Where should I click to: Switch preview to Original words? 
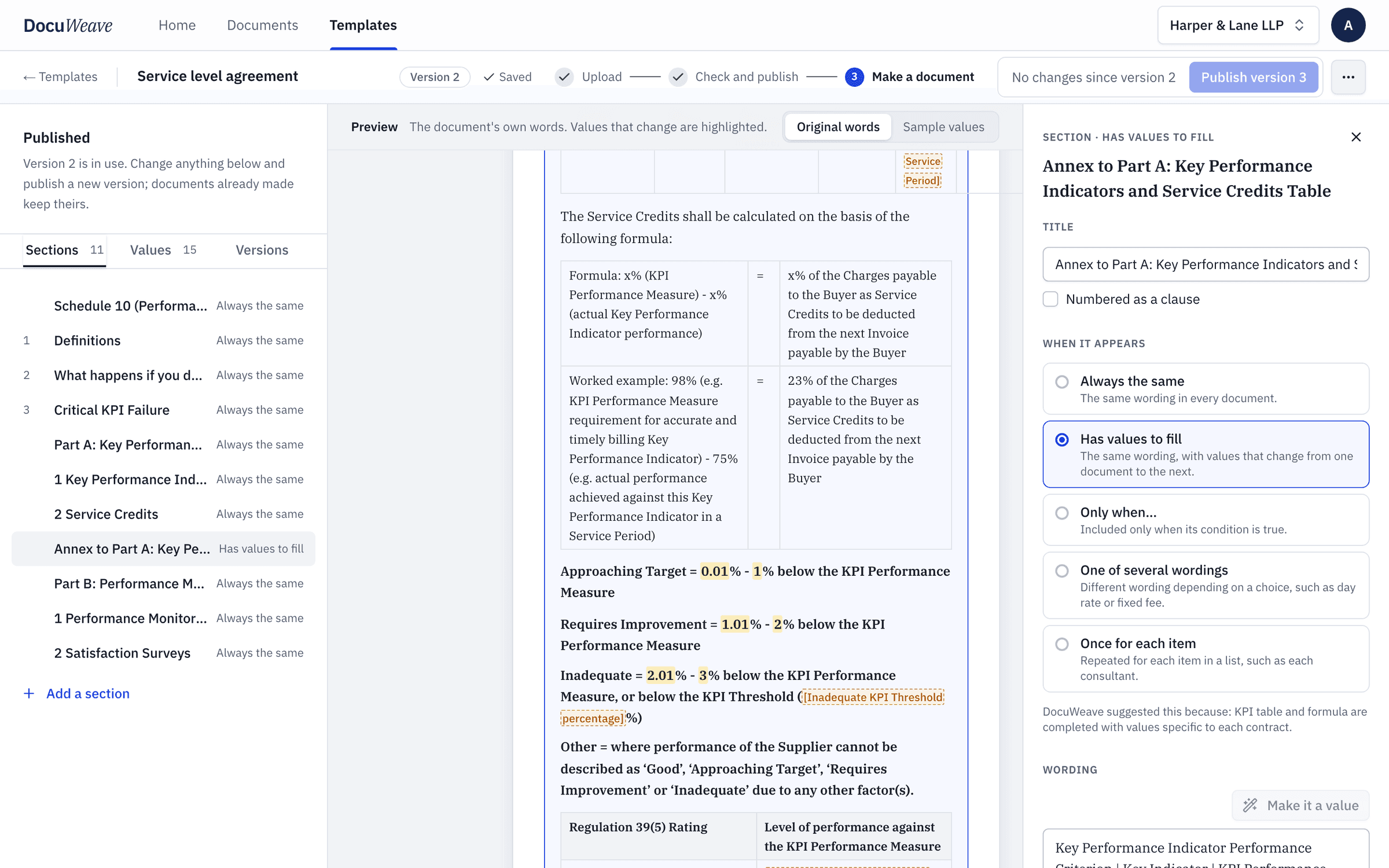coord(838,127)
